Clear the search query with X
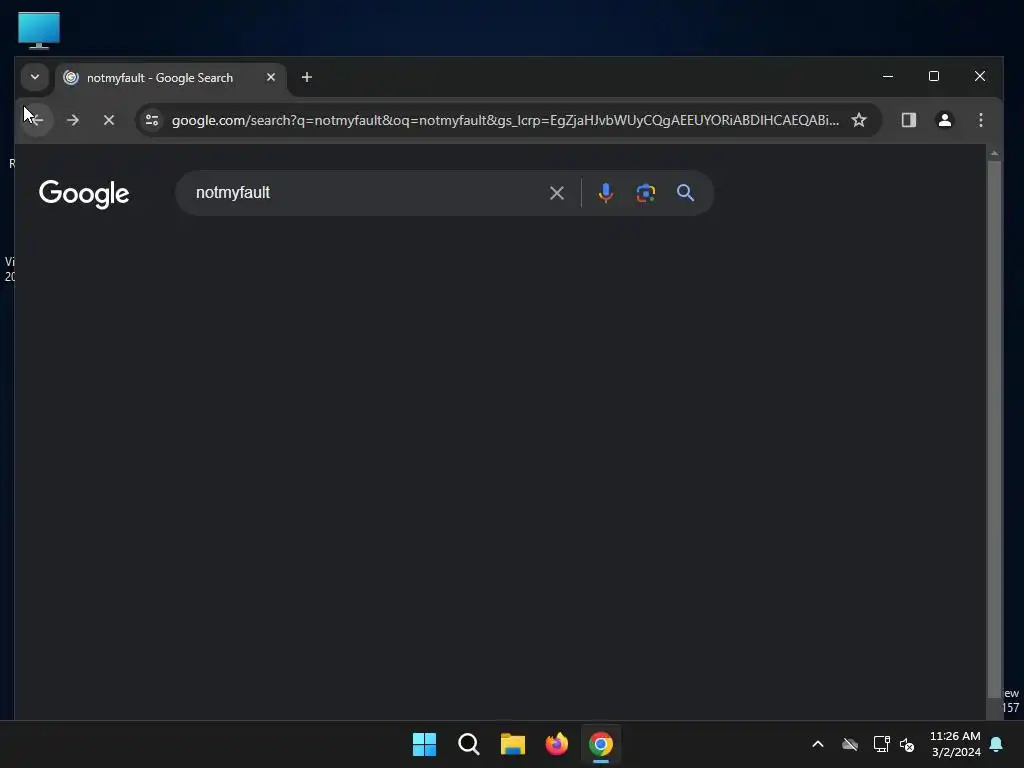 [556, 193]
